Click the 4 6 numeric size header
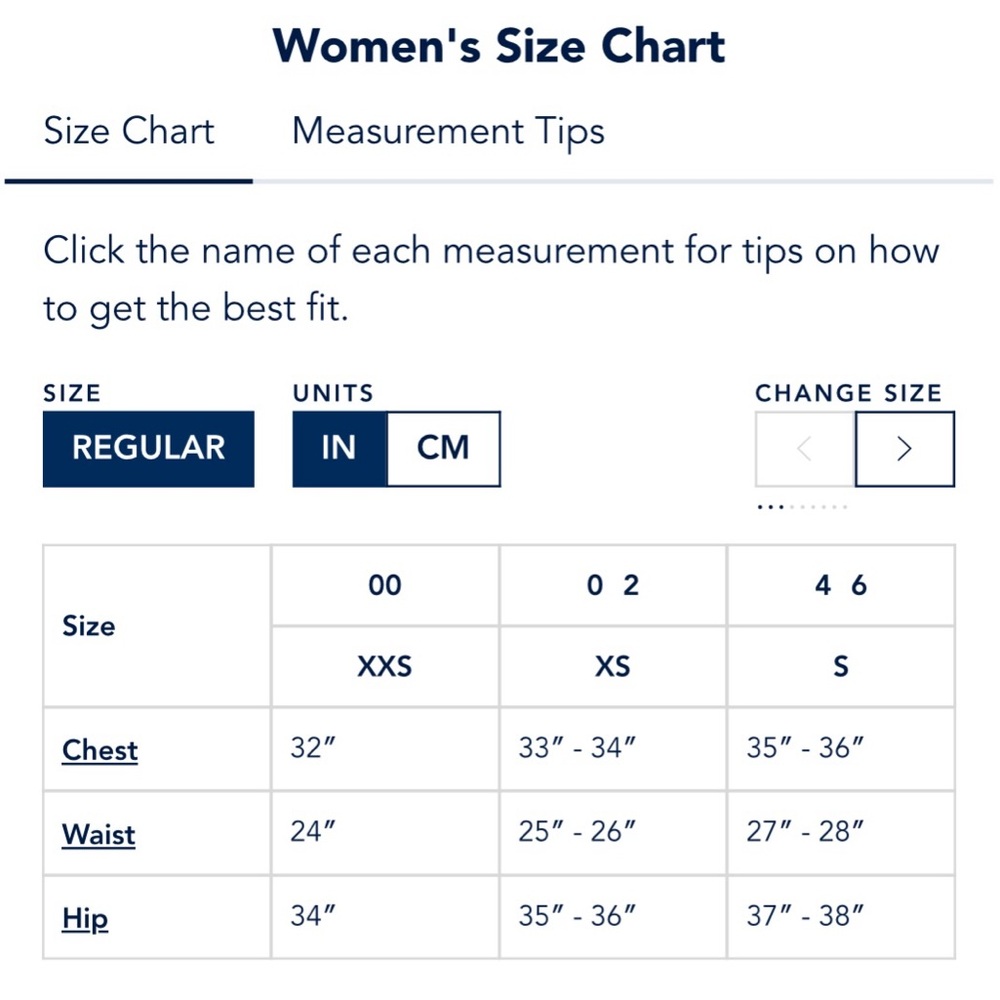1000x1000 pixels. pyautogui.click(x=840, y=586)
